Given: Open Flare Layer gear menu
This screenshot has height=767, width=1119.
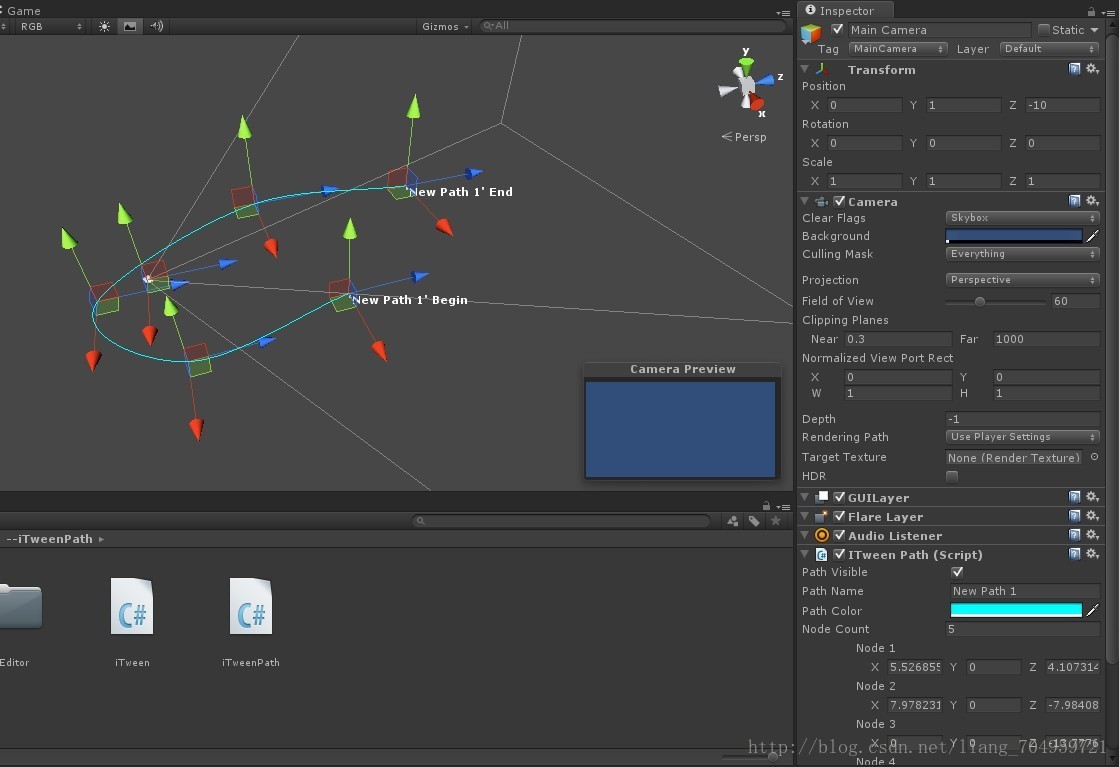Looking at the screenshot, I should pyautogui.click(x=1092, y=515).
